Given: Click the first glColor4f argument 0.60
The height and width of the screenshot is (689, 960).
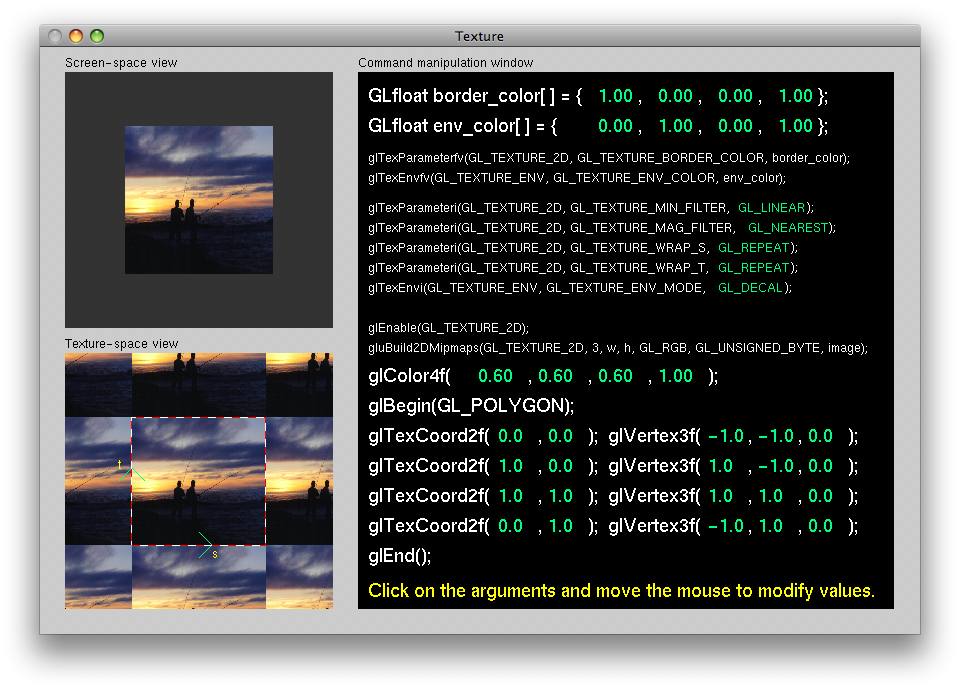Looking at the screenshot, I should click(495, 376).
